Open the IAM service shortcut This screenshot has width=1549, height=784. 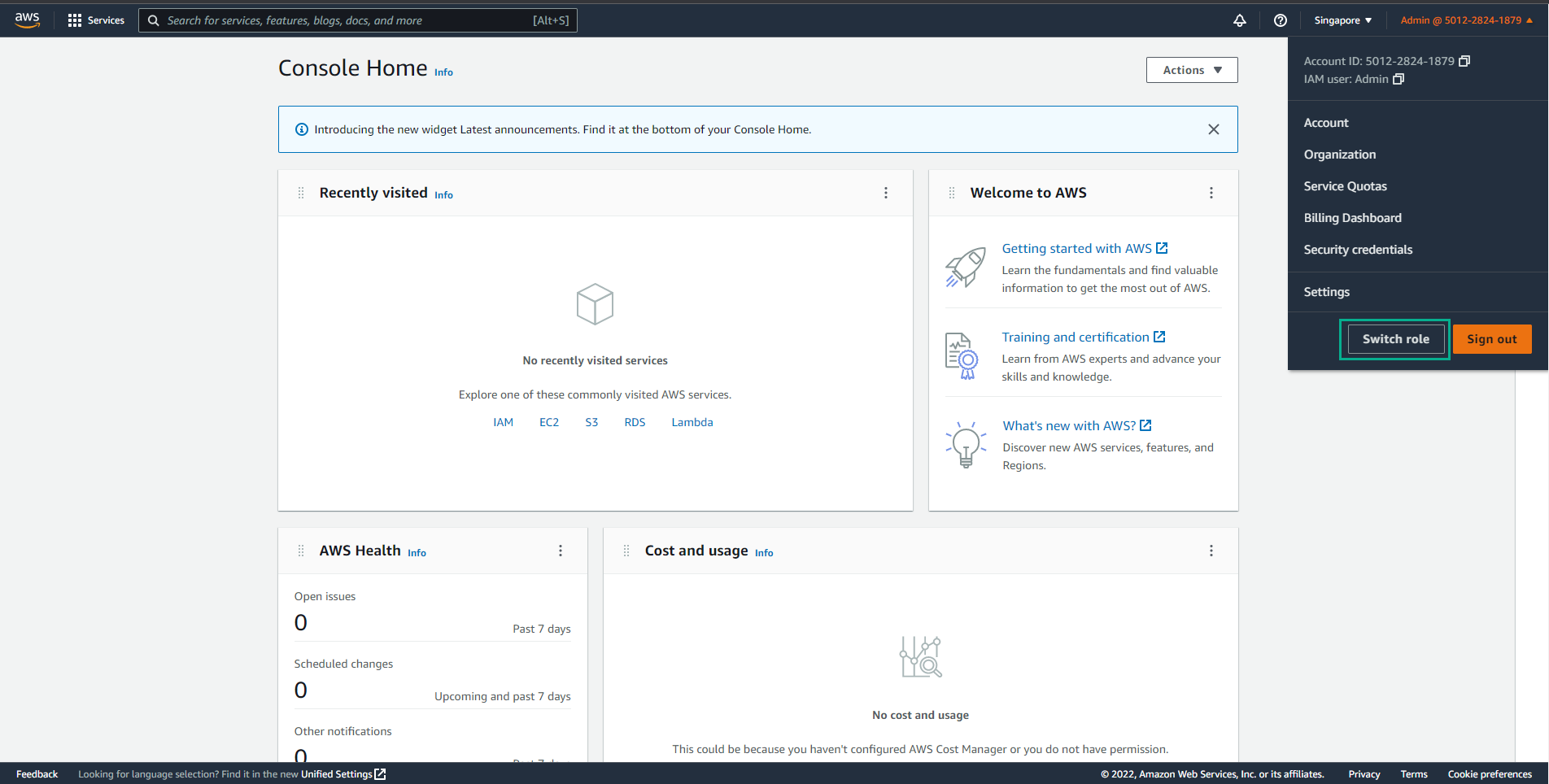503,422
